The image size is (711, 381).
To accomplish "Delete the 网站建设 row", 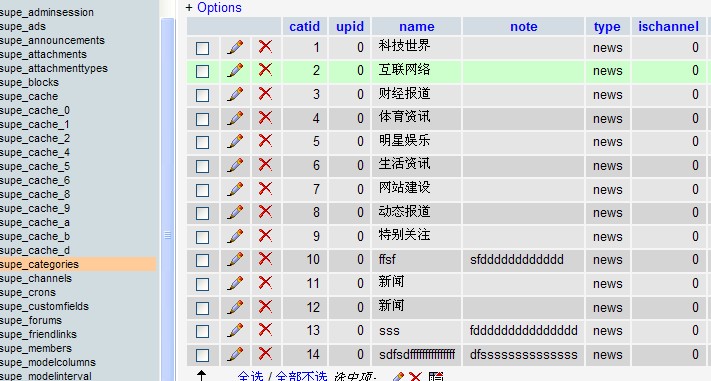I will pos(265,188).
